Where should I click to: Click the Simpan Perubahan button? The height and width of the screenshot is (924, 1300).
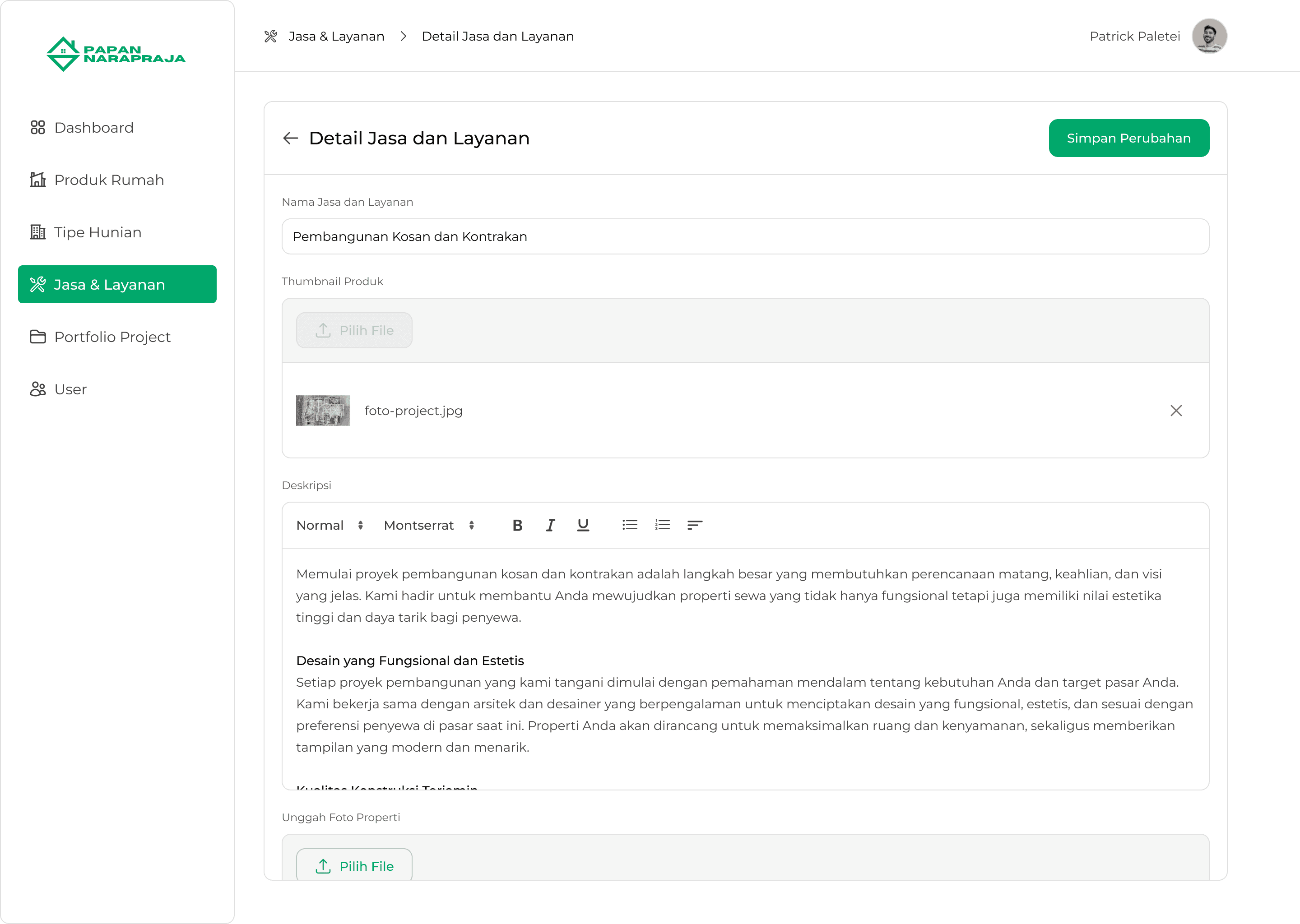[1128, 138]
